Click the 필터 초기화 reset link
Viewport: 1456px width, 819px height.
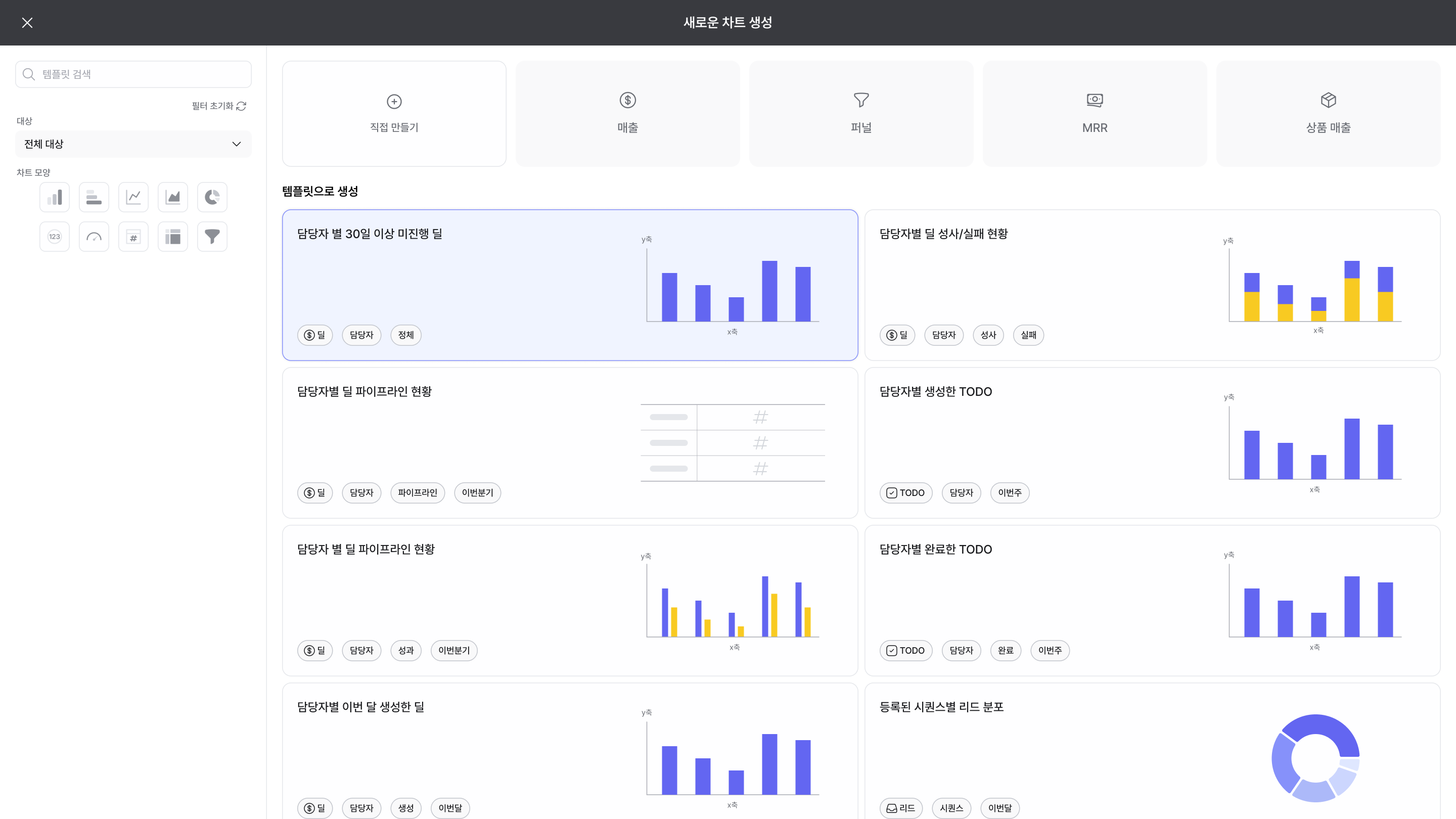pos(219,106)
